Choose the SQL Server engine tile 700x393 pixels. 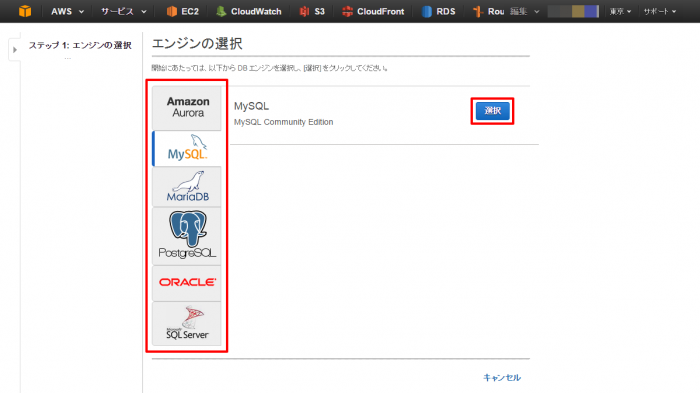click(x=187, y=323)
